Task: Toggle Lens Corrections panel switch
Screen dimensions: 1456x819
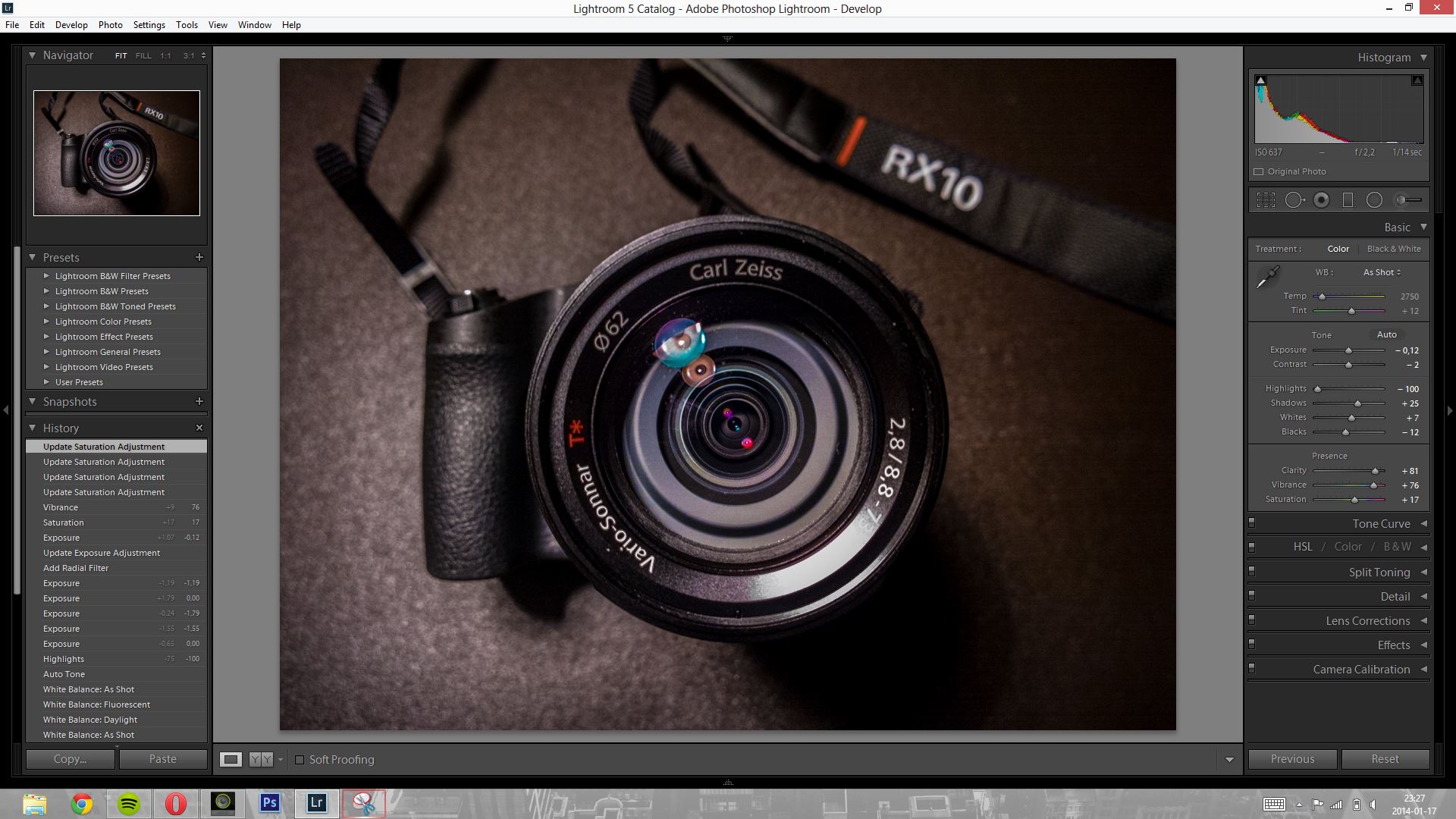Action: tap(1251, 620)
